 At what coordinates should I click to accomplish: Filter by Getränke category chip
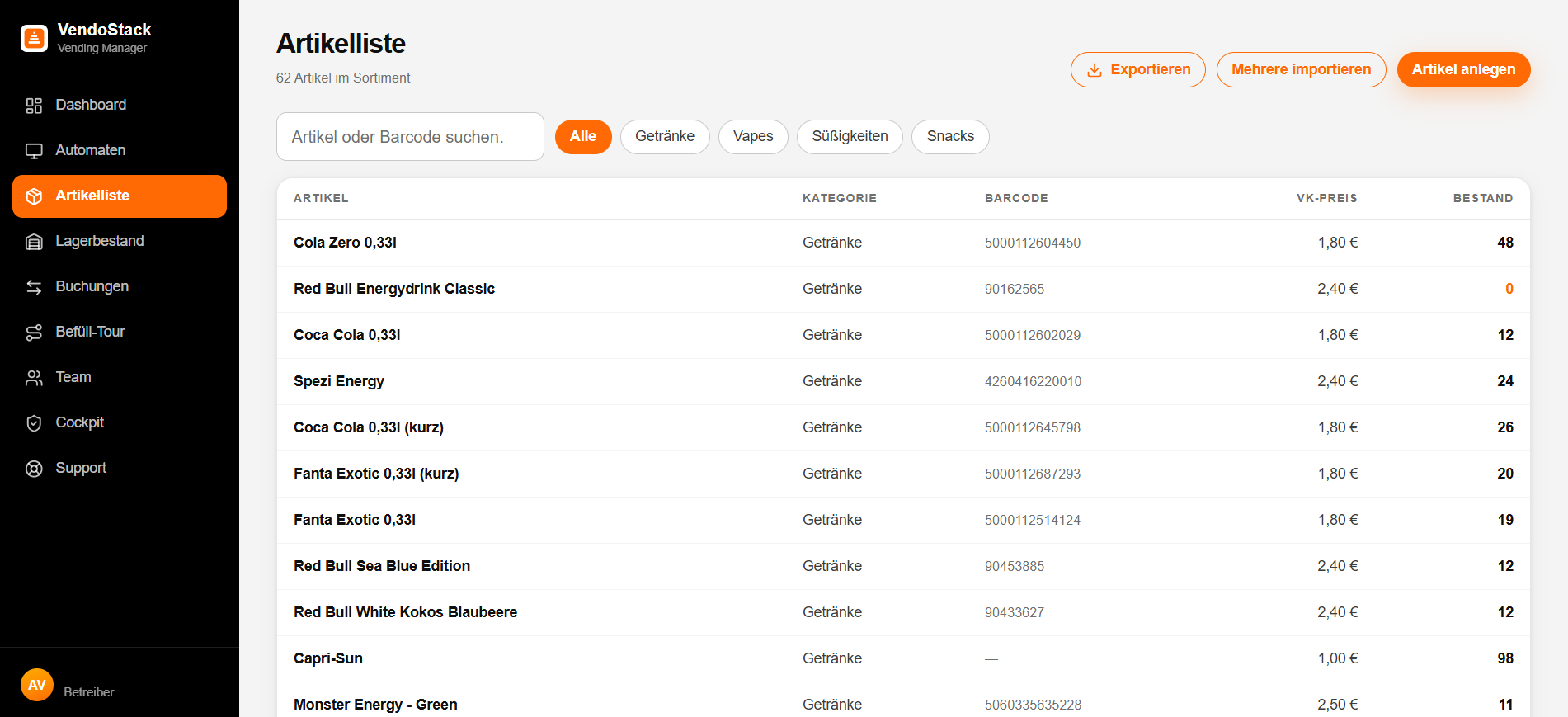[665, 137]
